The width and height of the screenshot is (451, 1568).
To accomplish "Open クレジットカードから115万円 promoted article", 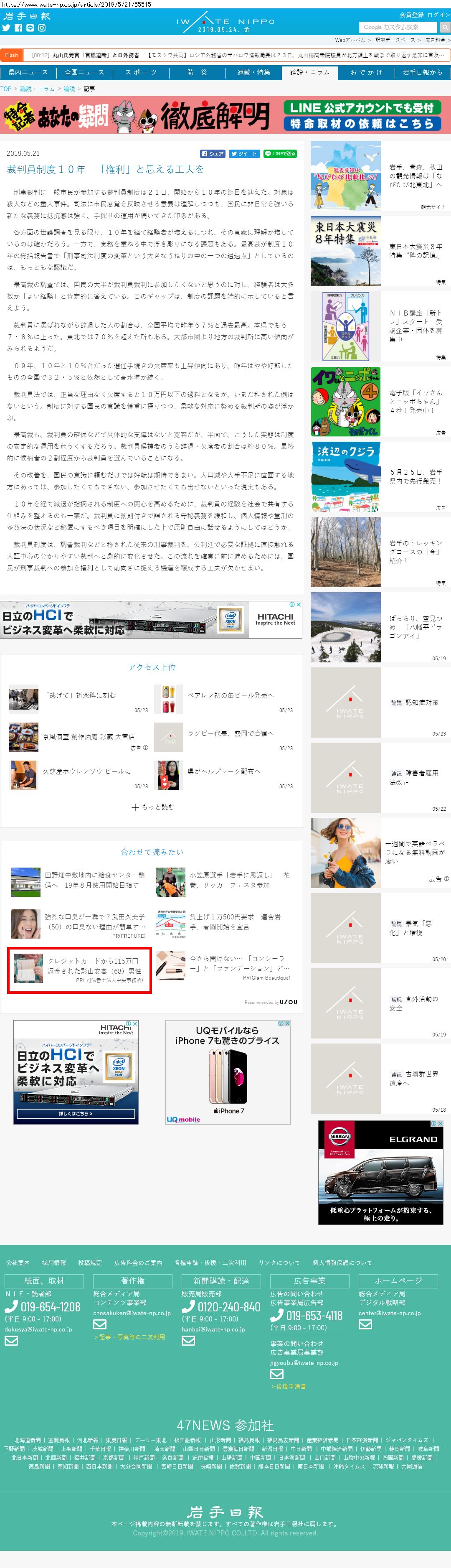I will tap(79, 970).
